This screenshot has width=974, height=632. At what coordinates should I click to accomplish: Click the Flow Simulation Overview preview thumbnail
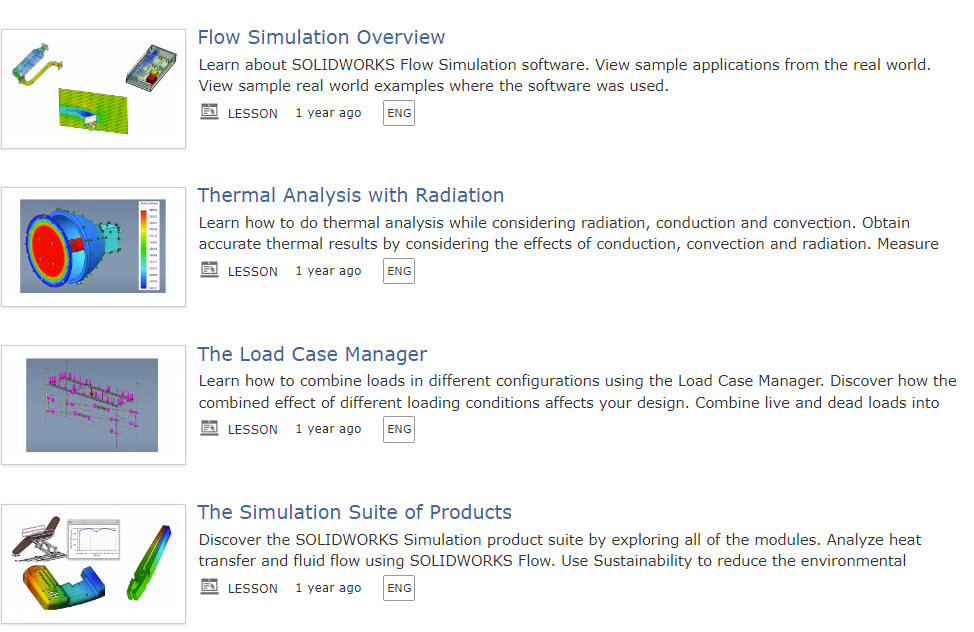pos(93,88)
